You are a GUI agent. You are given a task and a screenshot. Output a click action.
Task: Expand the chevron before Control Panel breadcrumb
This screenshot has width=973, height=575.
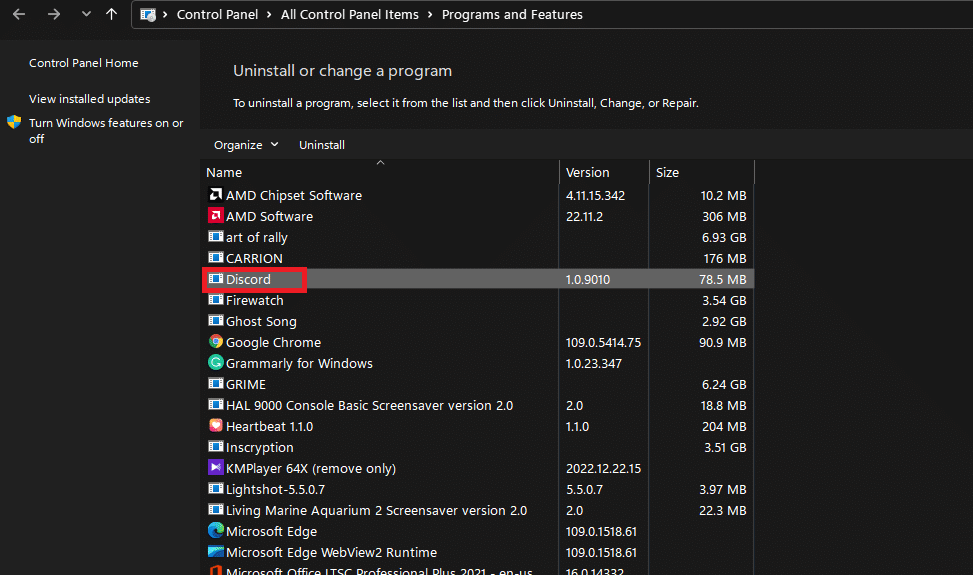click(x=165, y=15)
